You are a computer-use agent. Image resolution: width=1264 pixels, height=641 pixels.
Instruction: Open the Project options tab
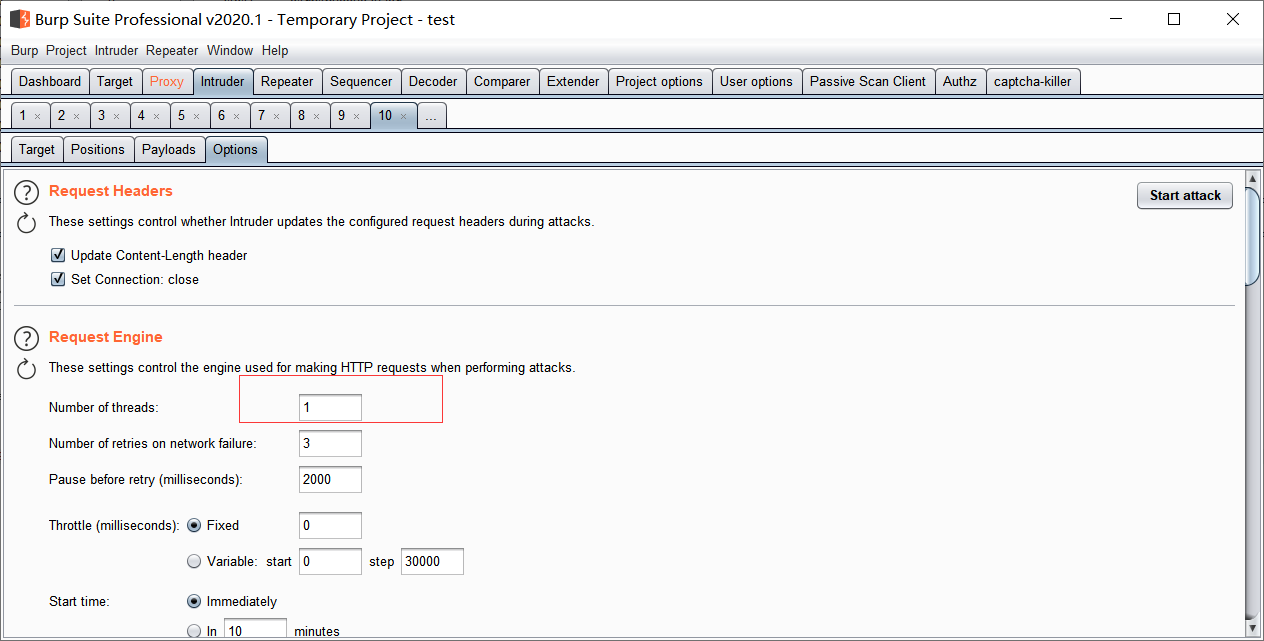659,82
